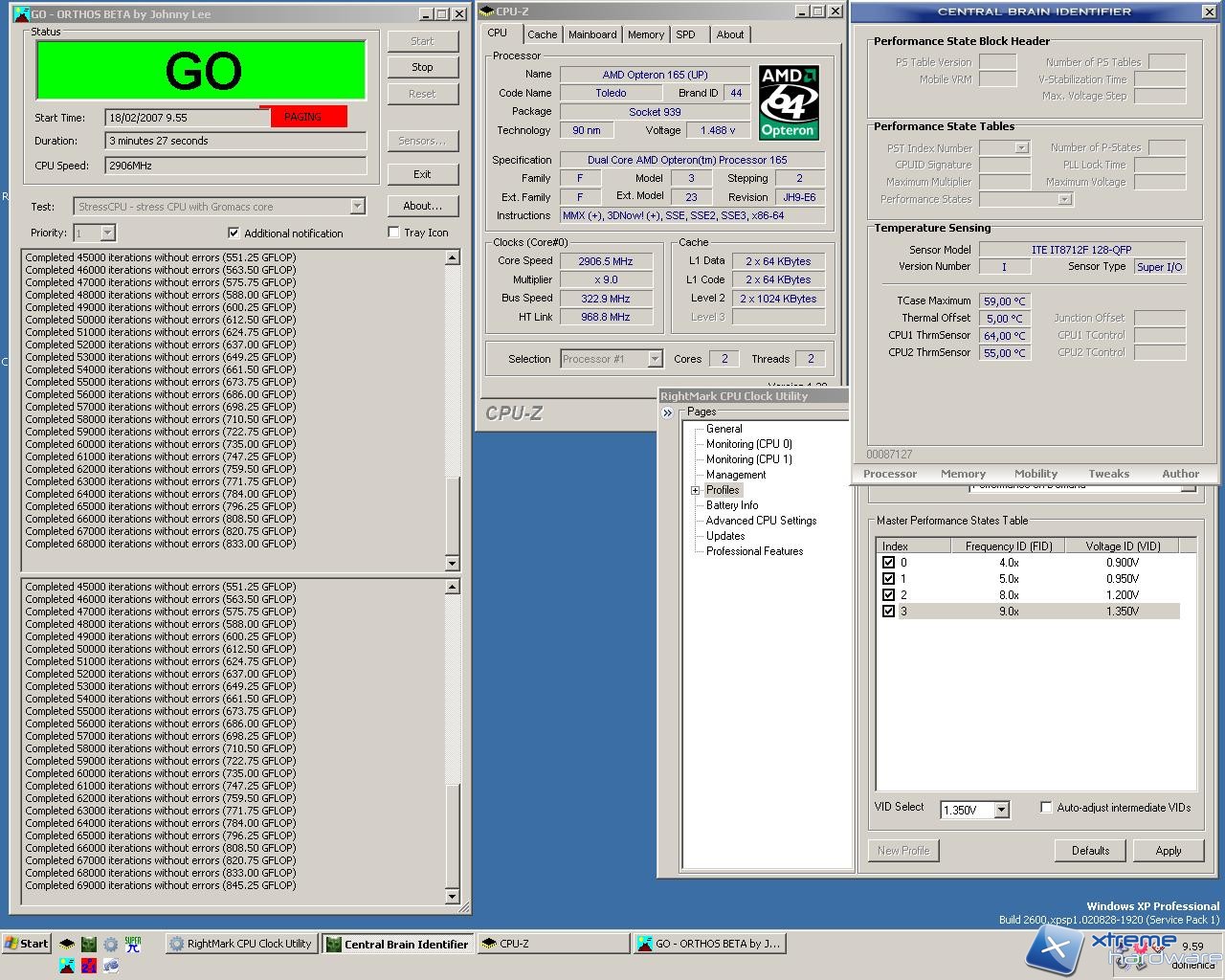The image size is (1225, 980).
Task: Open the Windows Start button
Action: (26, 944)
